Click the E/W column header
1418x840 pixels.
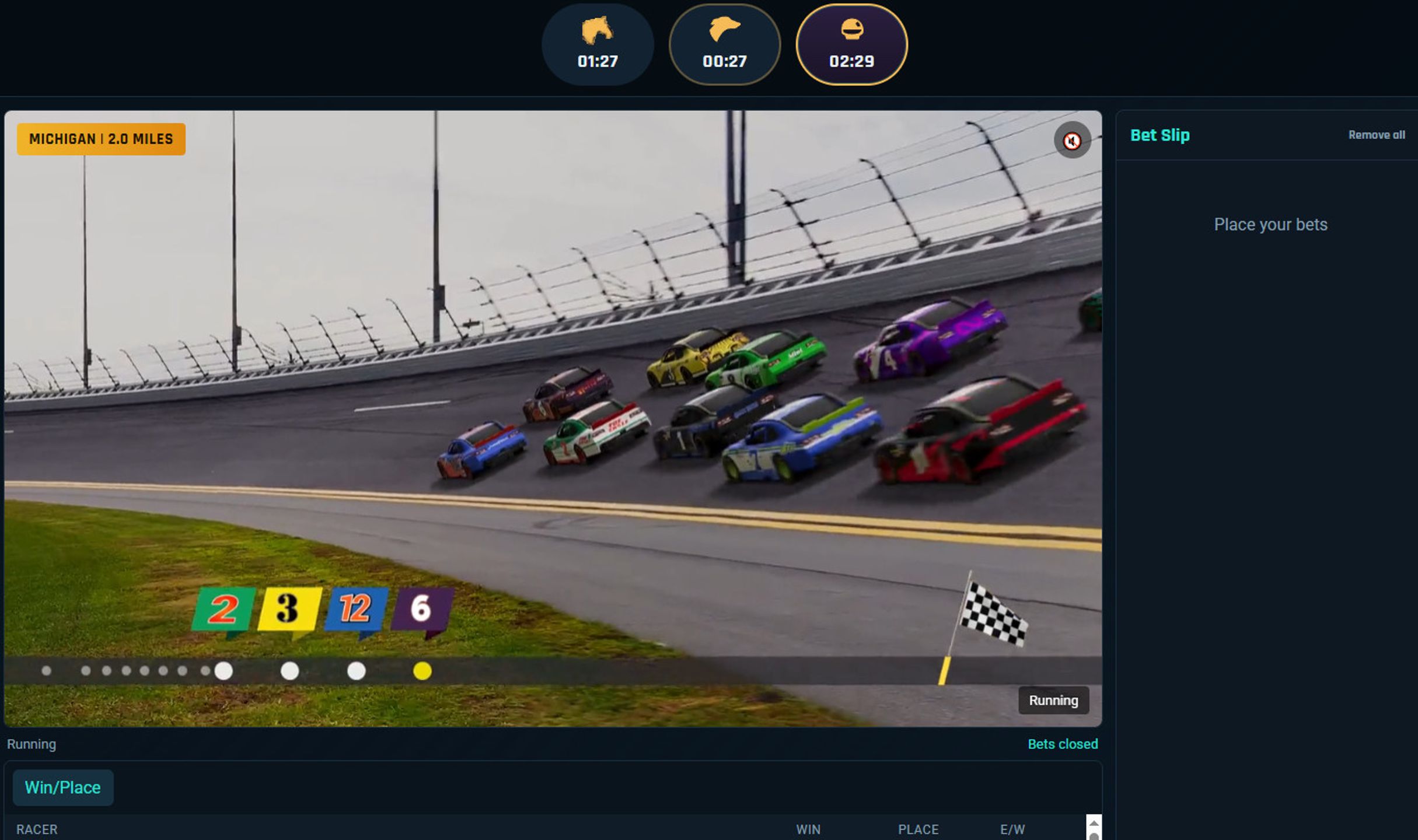[x=1012, y=829]
